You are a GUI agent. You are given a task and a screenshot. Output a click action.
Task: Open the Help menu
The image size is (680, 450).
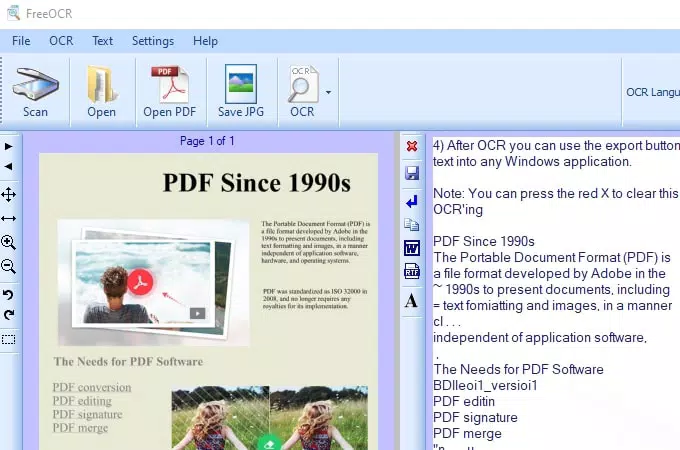tap(206, 41)
